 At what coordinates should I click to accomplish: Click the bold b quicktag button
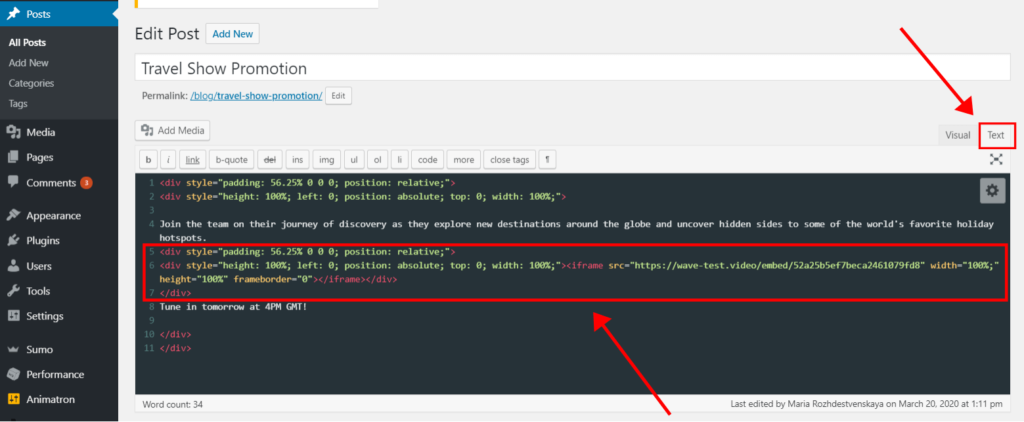click(148, 159)
